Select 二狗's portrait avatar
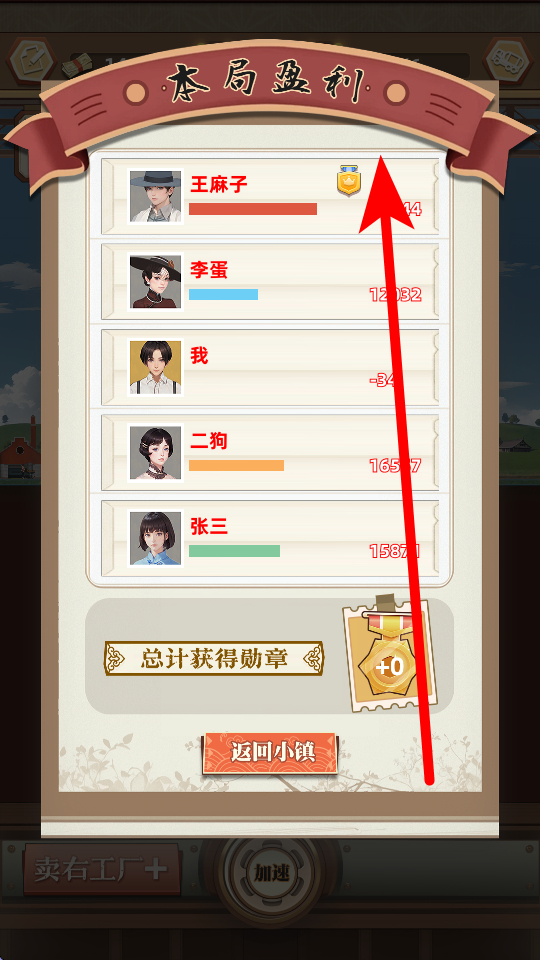The width and height of the screenshot is (540, 960). coord(156,453)
